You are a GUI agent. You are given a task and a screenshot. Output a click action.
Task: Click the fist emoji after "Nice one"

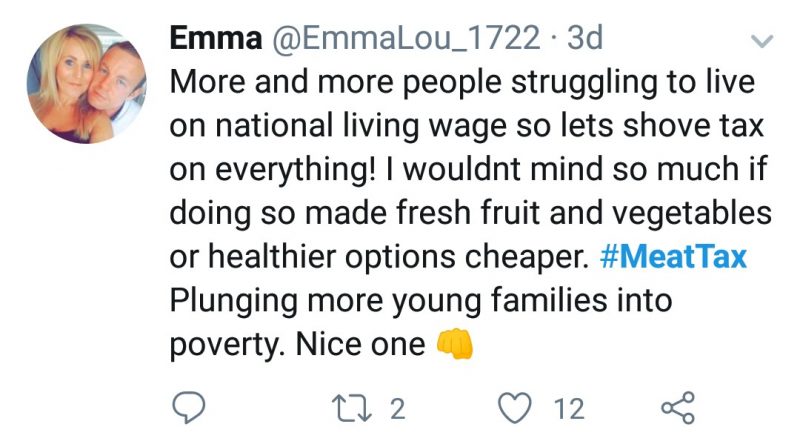[455, 345]
